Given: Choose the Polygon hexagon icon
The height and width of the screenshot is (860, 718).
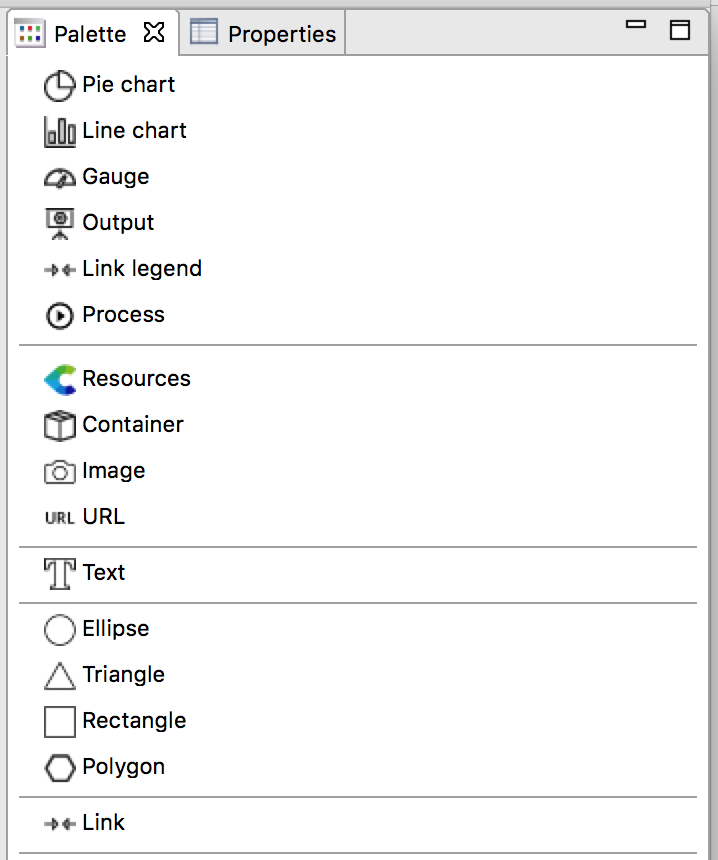Looking at the screenshot, I should (60, 768).
